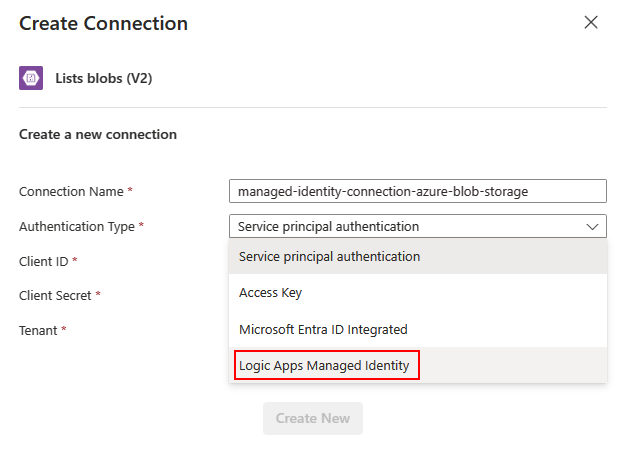Image resolution: width=630 pixels, height=450 pixels.
Task: Select Service principal authentication from the list
Action: click(330, 257)
